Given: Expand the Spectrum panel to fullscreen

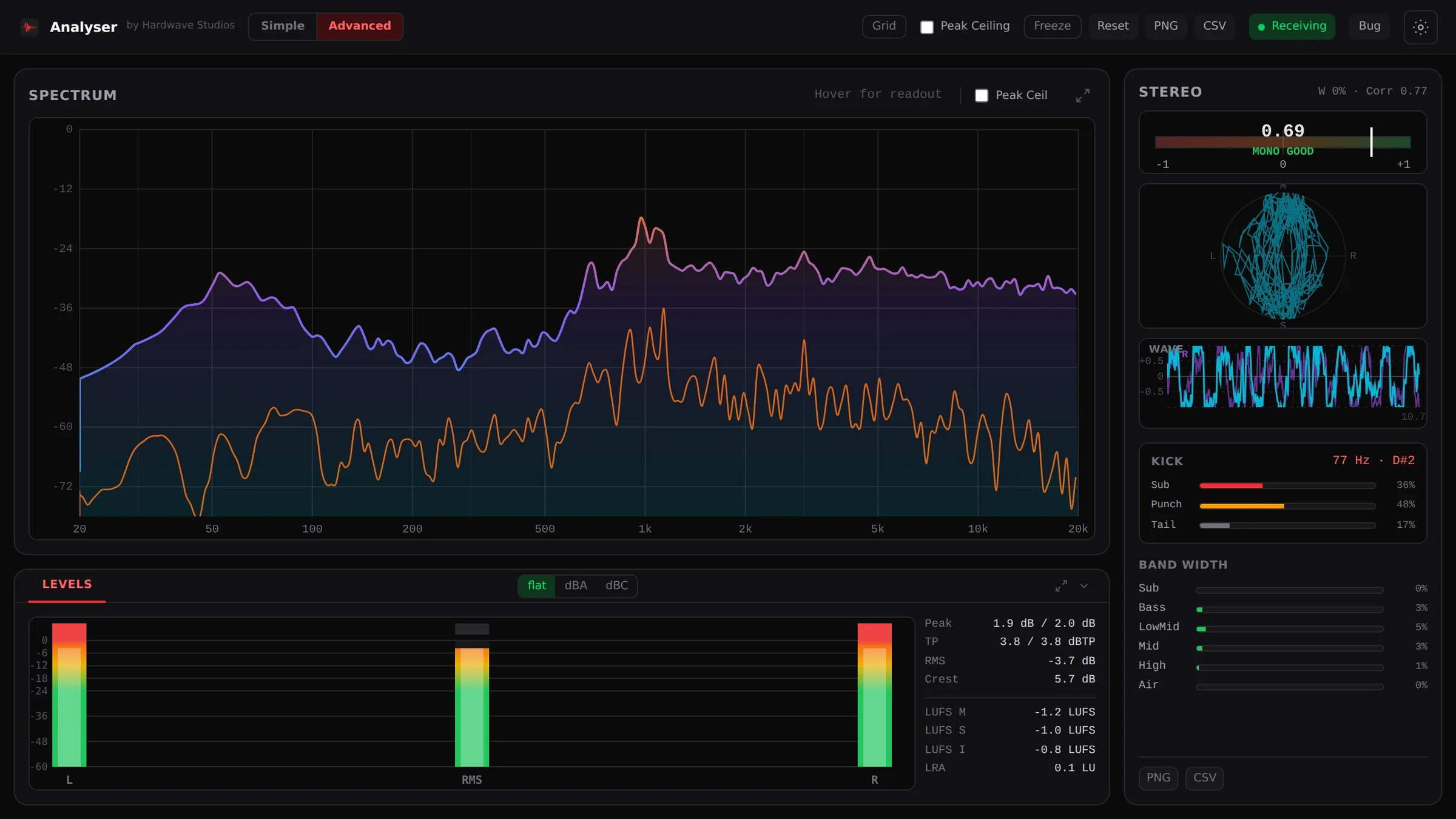Looking at the screenshot, I should click(1082, 95).
